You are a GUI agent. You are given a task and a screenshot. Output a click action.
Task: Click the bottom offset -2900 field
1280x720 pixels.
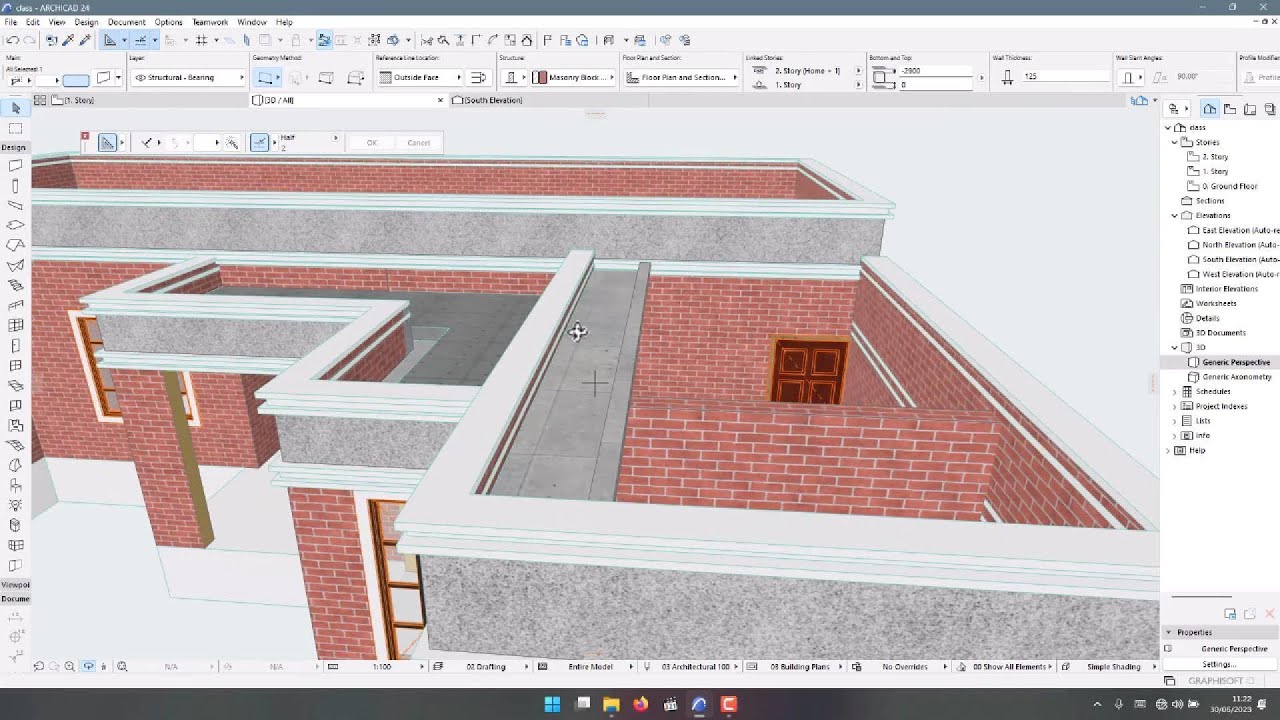coord(934,71)
